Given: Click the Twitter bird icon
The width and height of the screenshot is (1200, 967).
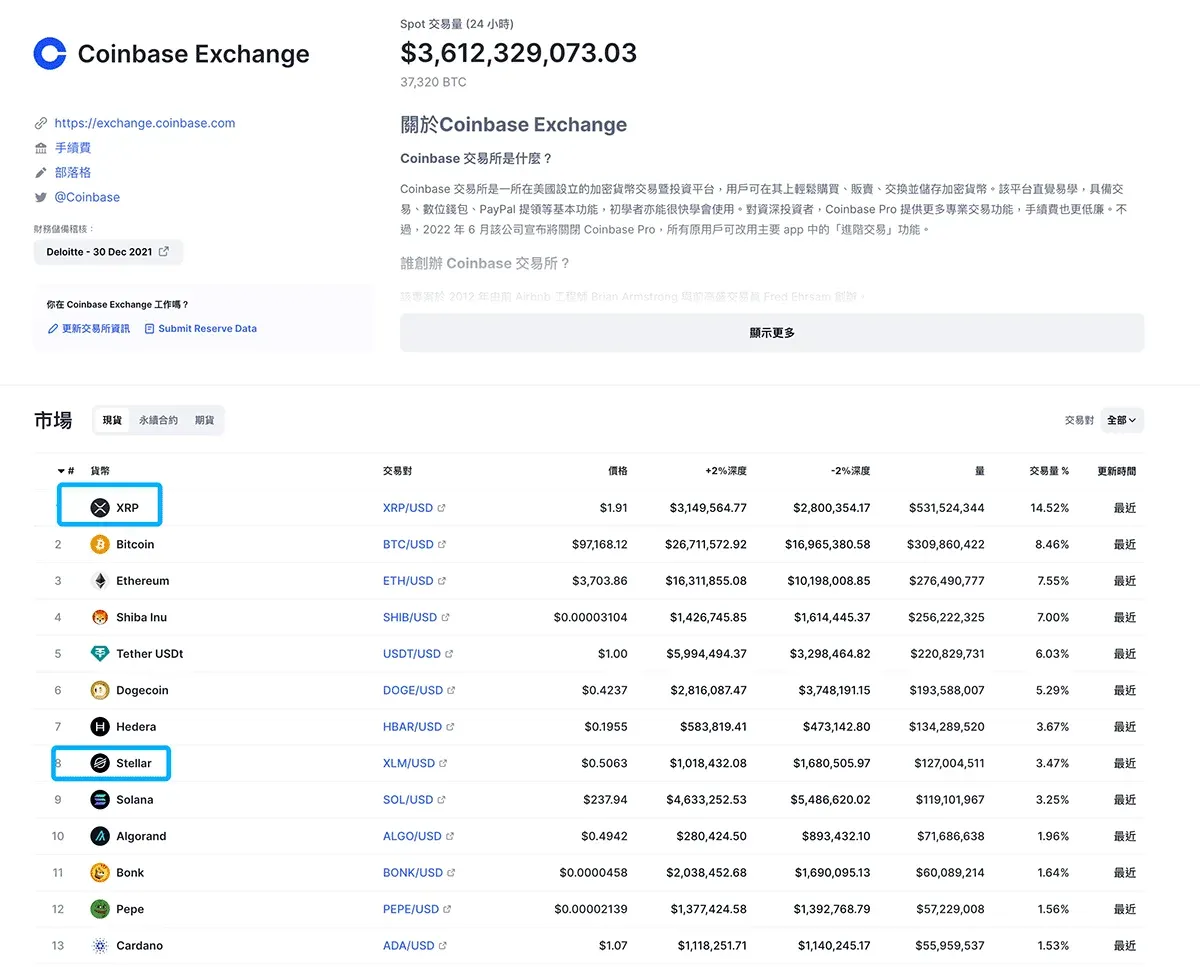Looking at the screenshot, I should [x=41, y=197].
